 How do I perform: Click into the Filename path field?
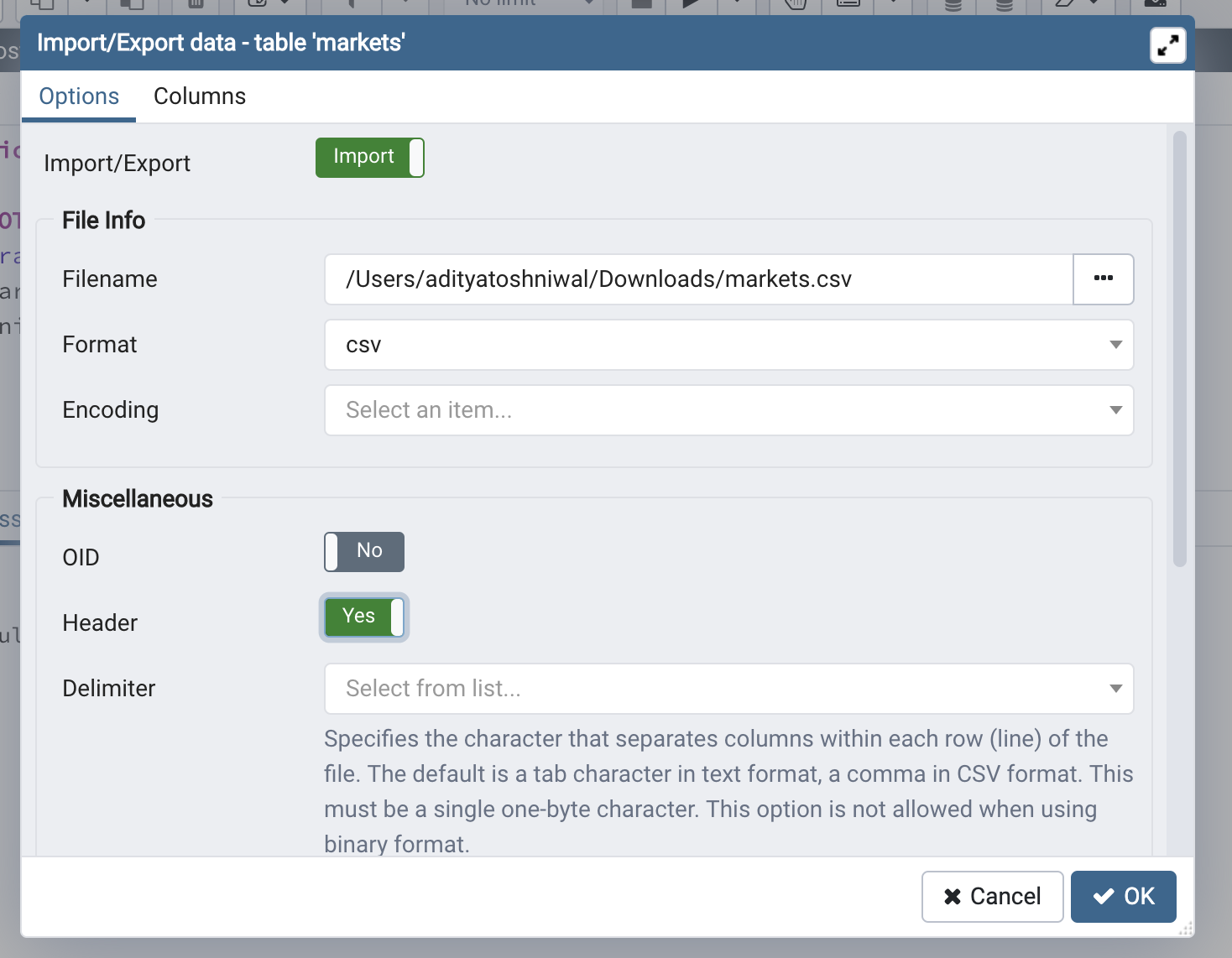(x=698, y=279)
